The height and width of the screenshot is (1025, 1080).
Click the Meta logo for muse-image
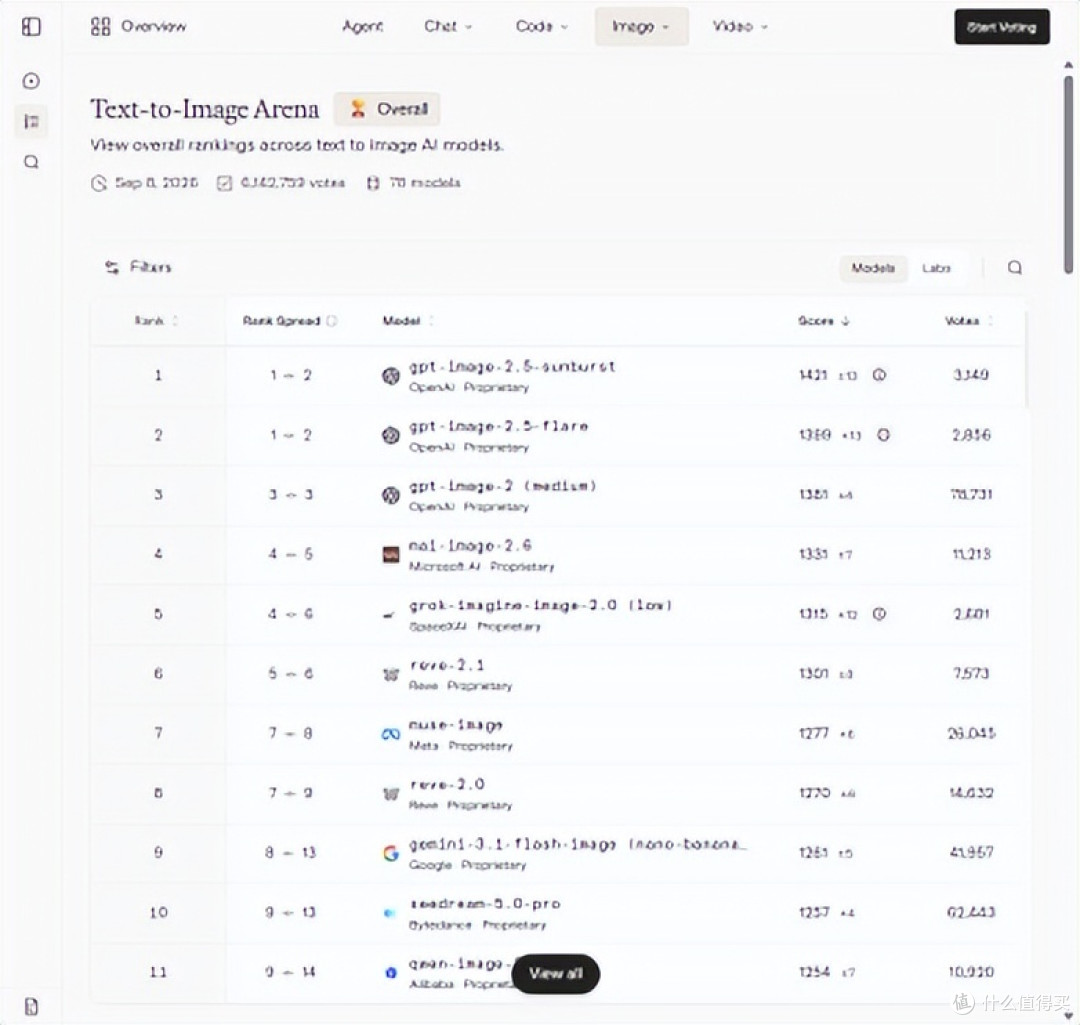391,734
